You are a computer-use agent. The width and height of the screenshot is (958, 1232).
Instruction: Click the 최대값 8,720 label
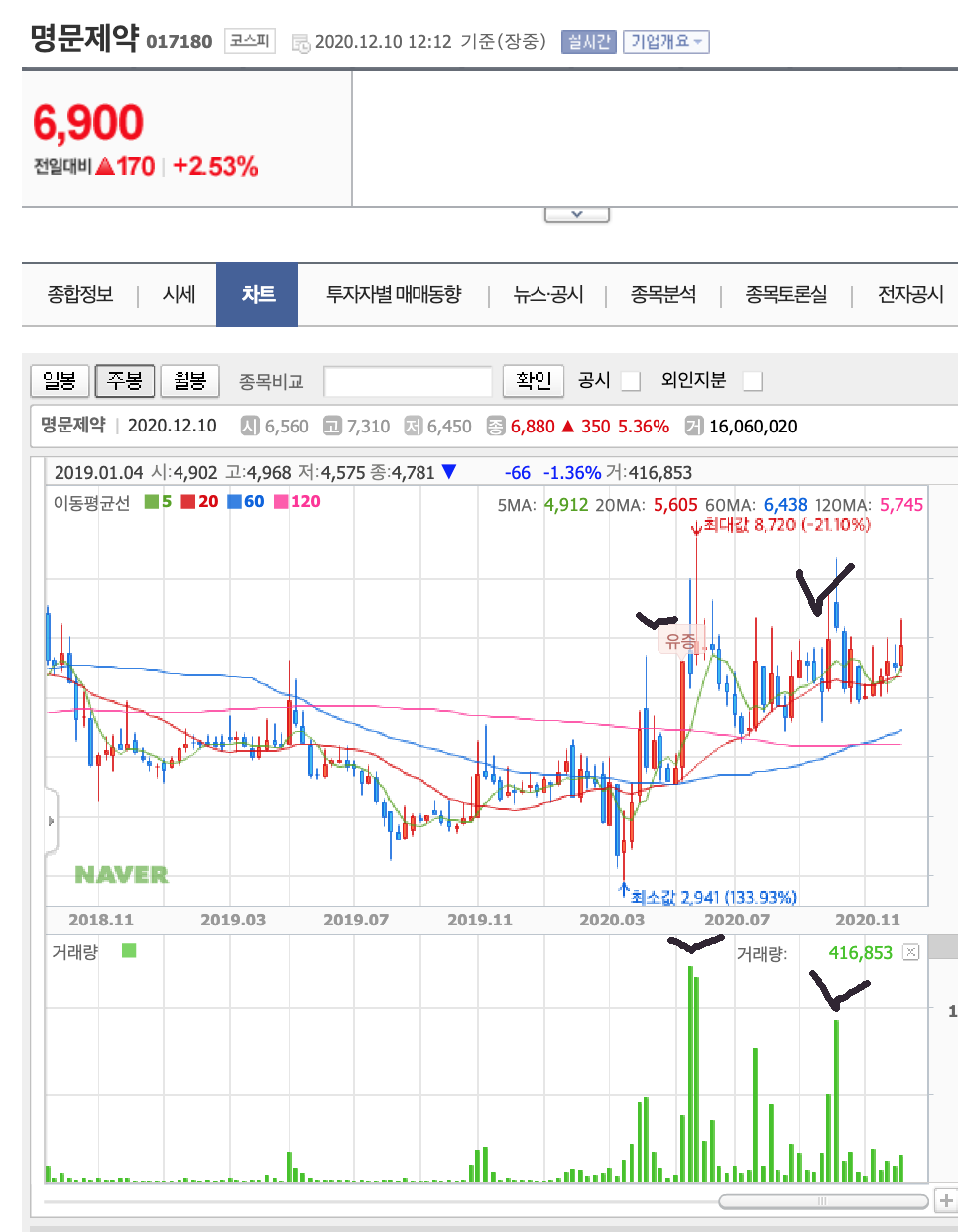tap(786, 524)
